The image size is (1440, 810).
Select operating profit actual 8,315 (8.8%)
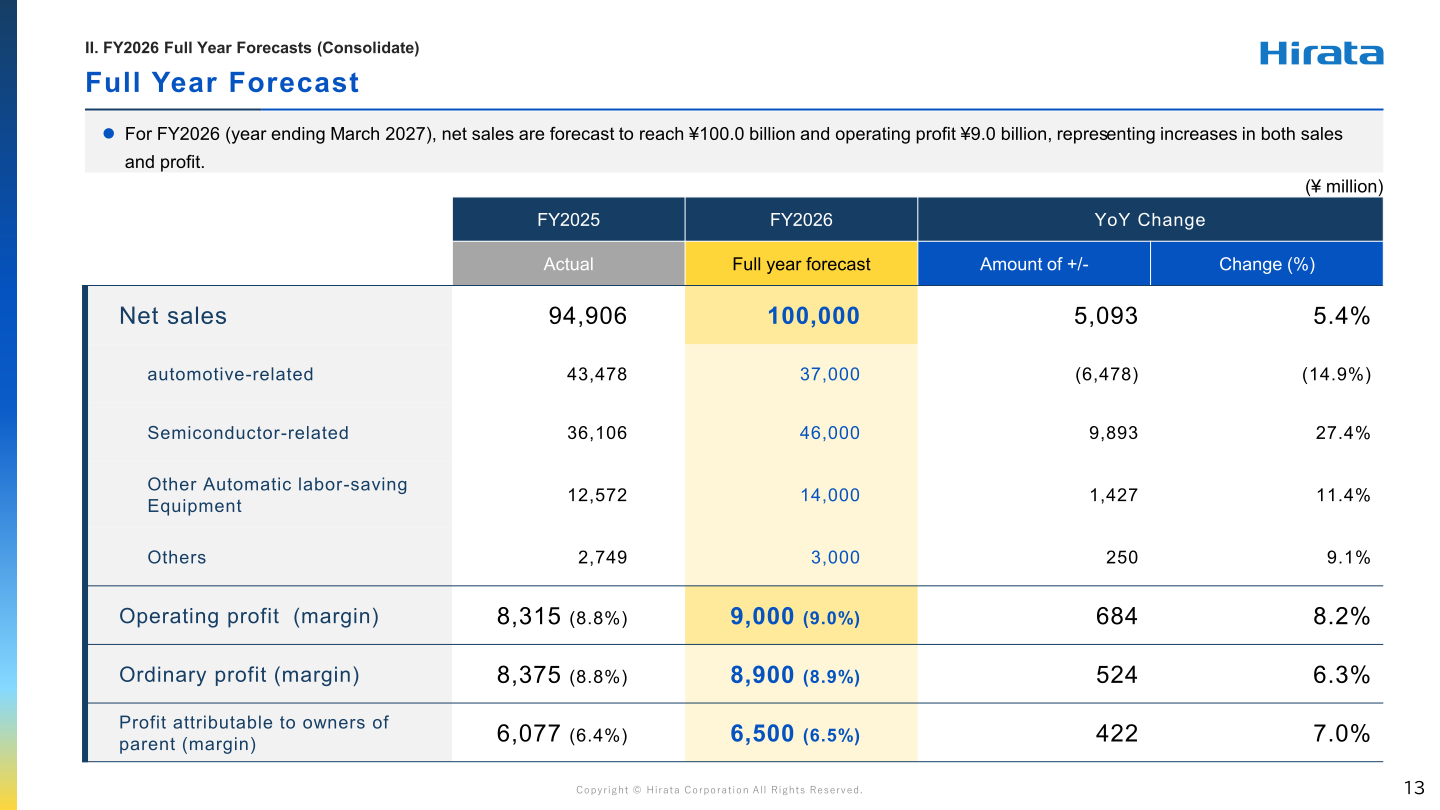pos(562,616)
